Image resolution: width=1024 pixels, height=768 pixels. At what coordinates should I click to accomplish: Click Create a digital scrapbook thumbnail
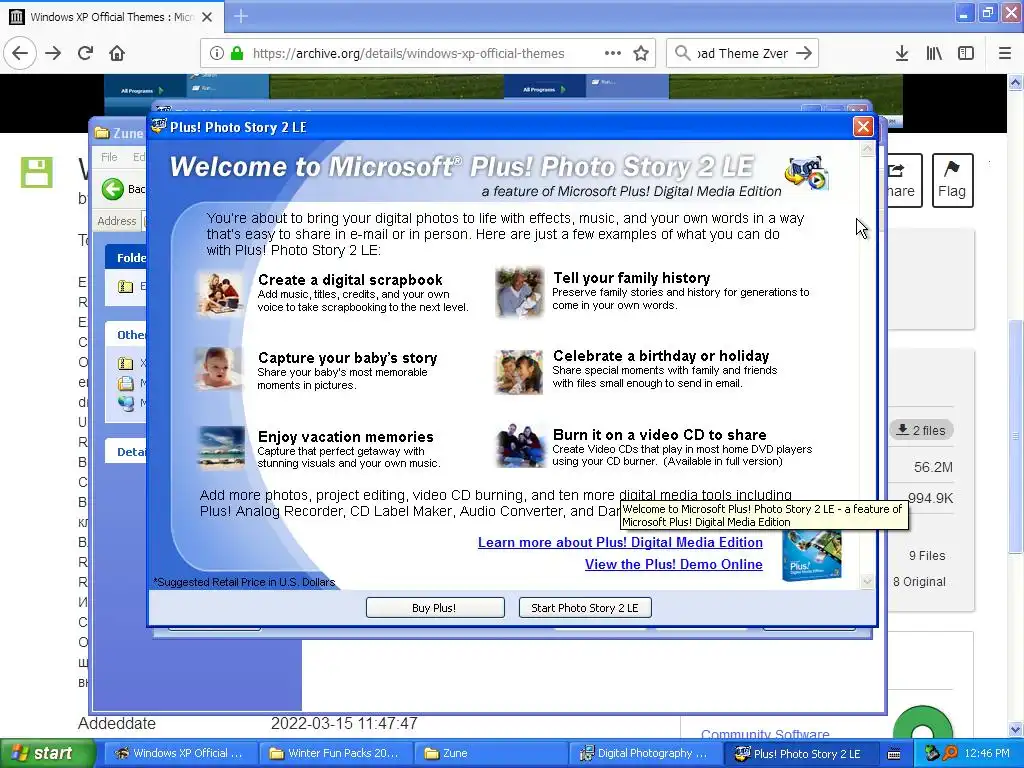tap(221, 294)
